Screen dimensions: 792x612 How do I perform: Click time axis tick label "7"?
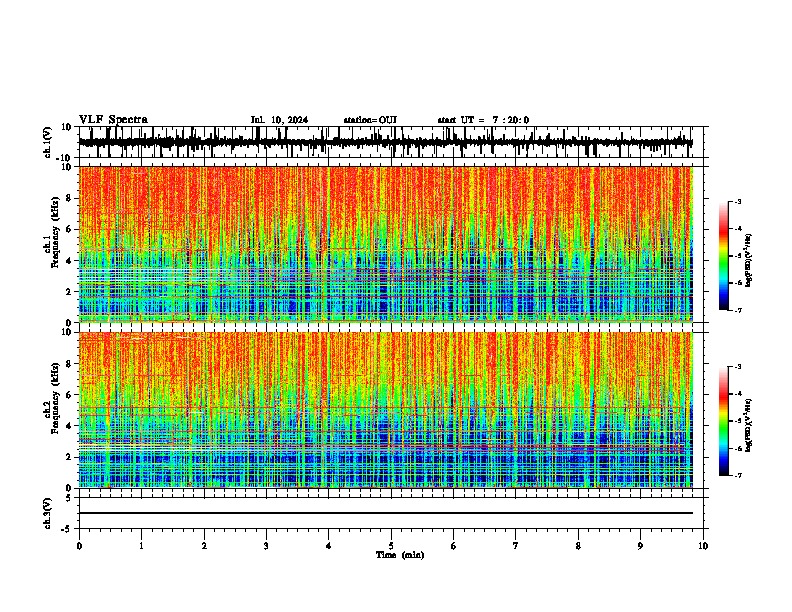(x=516, y=546)
